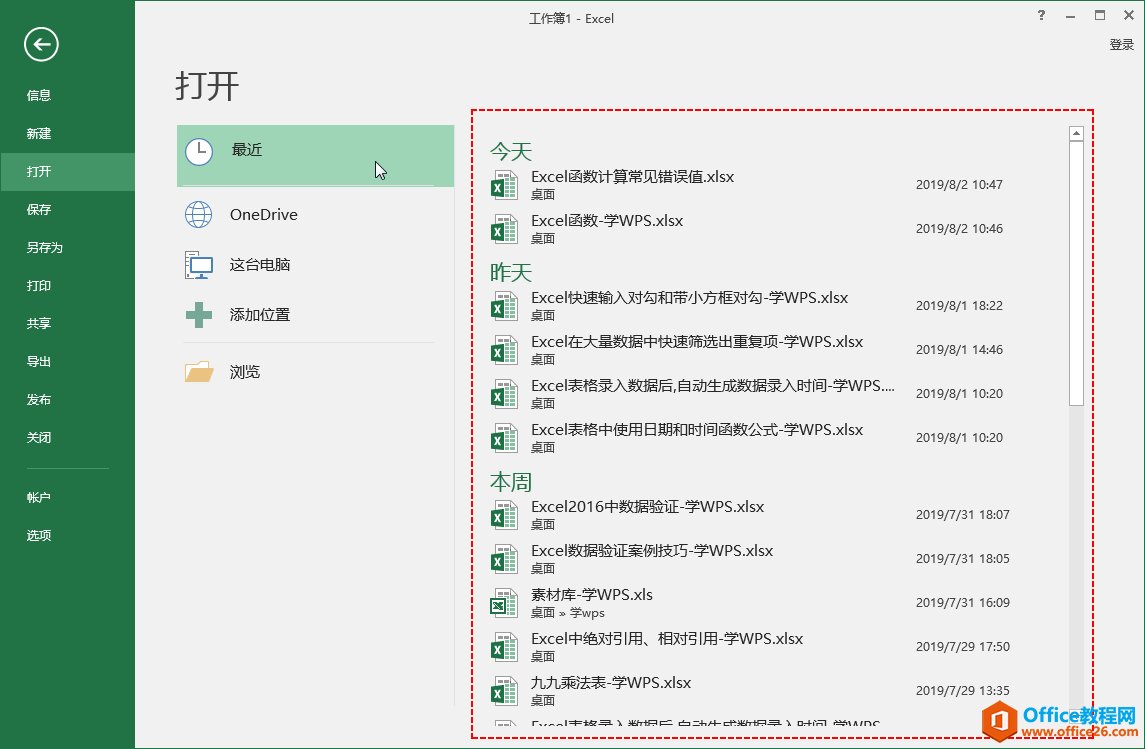Open the help question mark icon
This screenshot has width=1145, height=749.
(1041, 15)
